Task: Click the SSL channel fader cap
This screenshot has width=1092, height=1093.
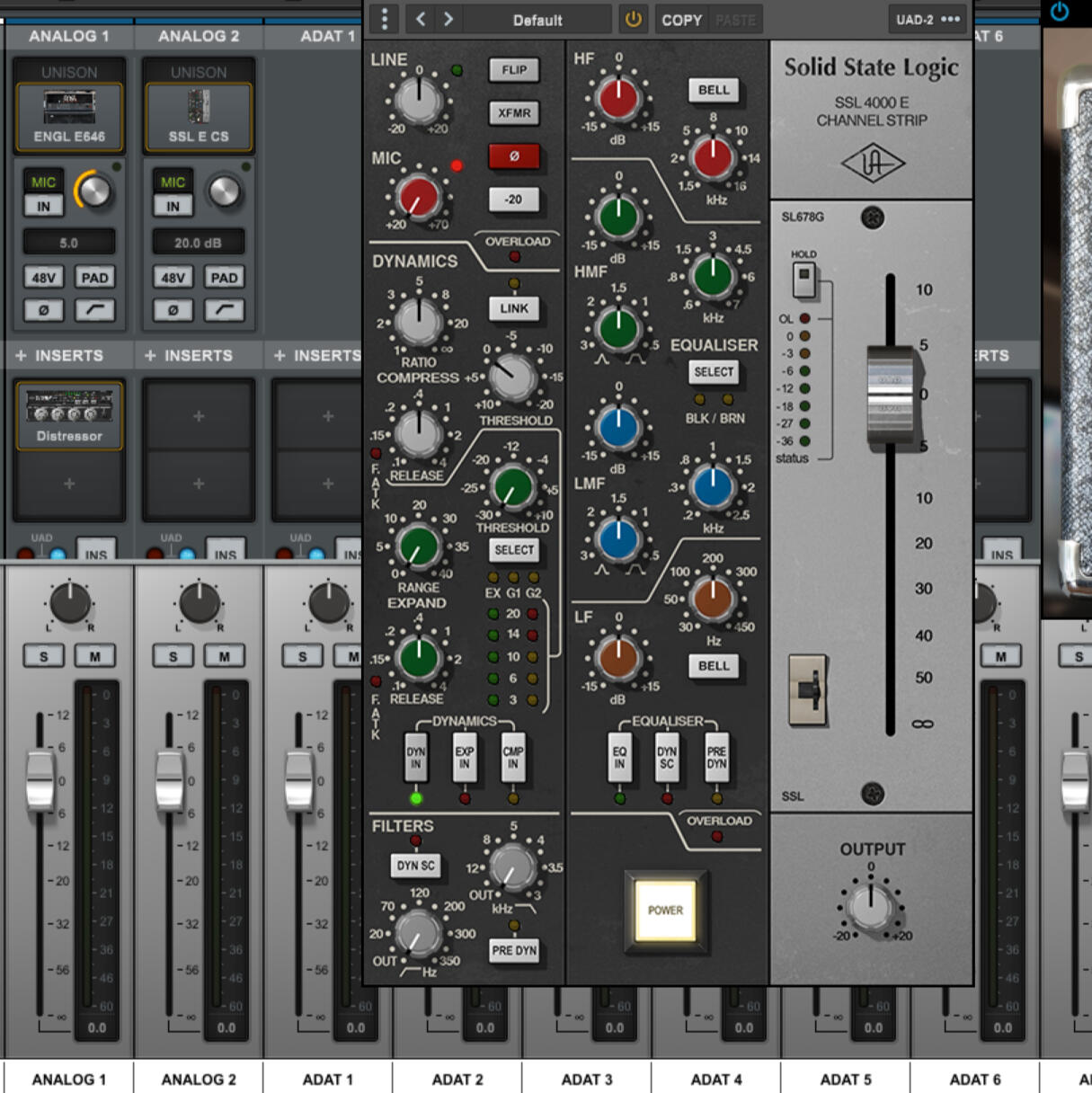Action: [889, 395]
